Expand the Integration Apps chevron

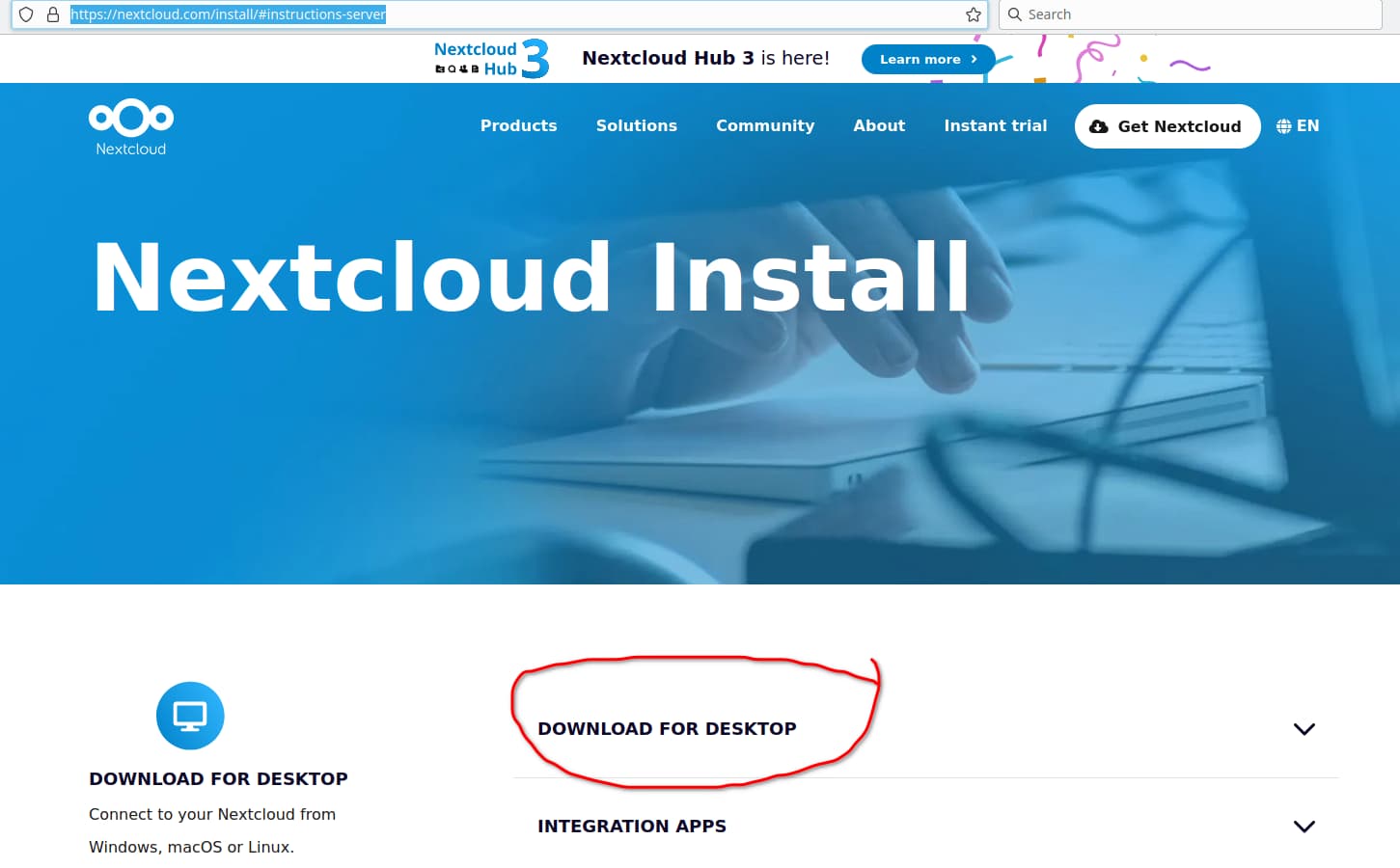1304,827
